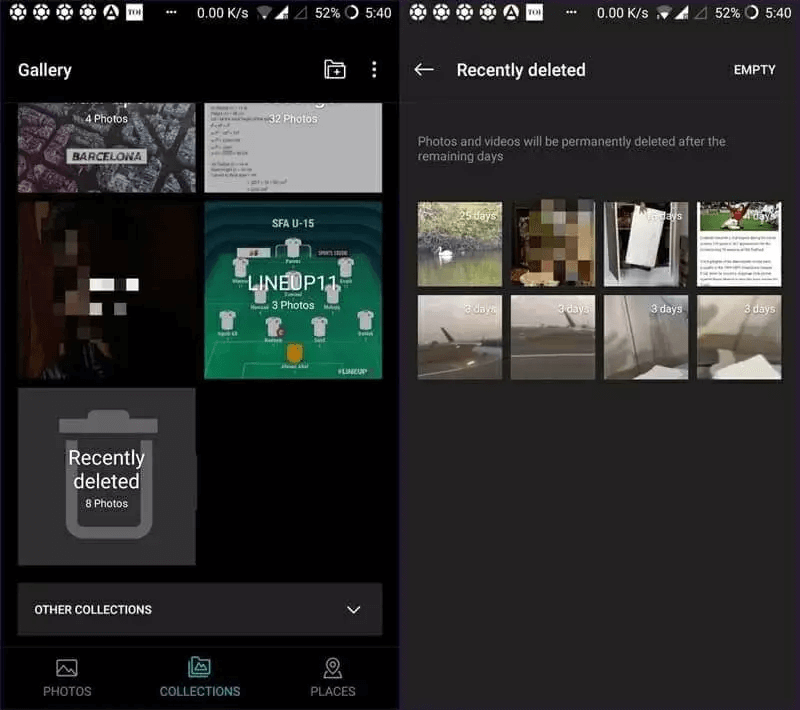
Task: Select the first airplane photo, 3 days
Action: (x=459, y=337)
